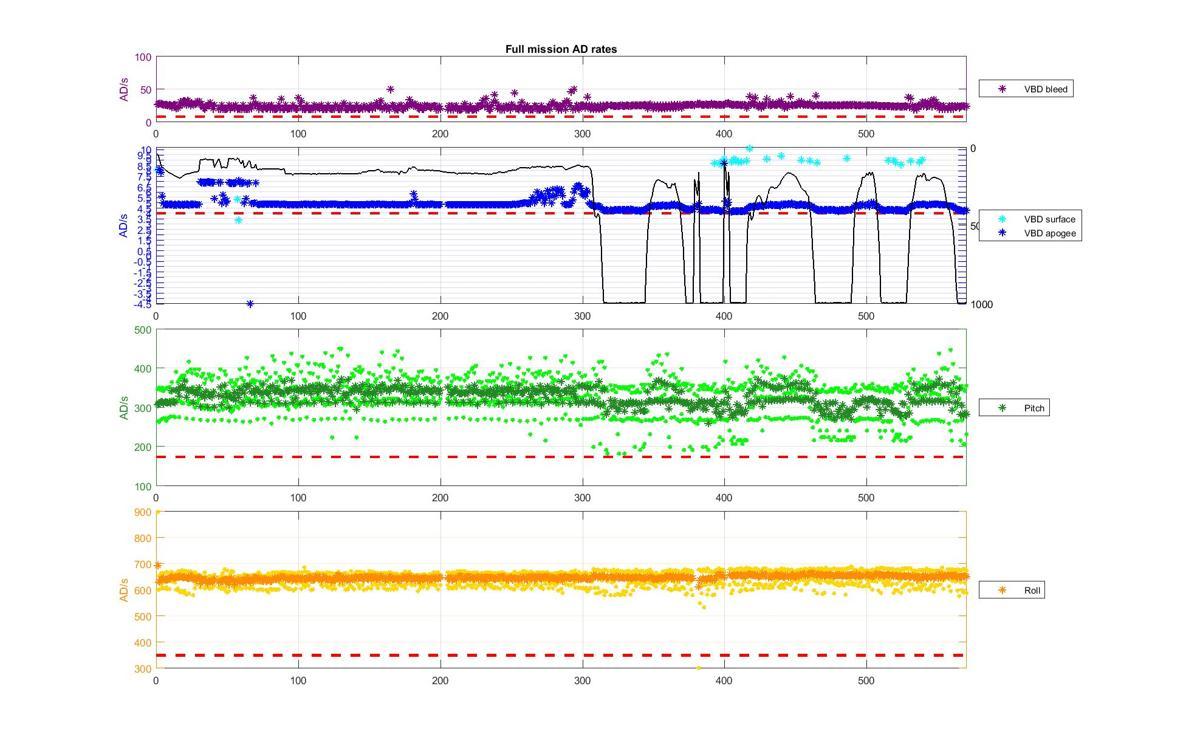
Task: Click the purple star marker in VBD bleed legend
Action: 1002,89
